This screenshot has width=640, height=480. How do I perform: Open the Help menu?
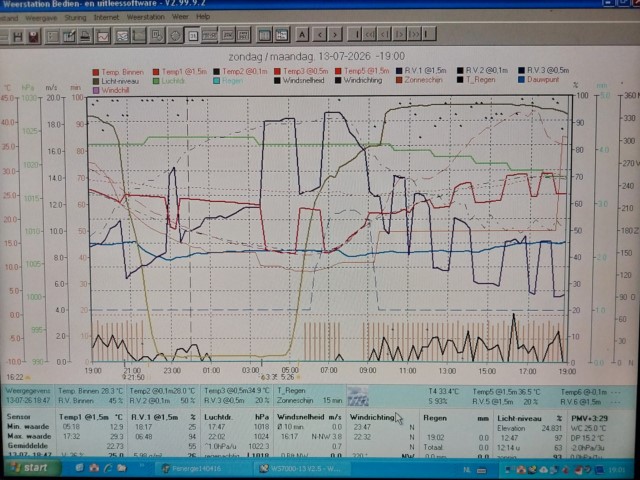pos(203,17)
